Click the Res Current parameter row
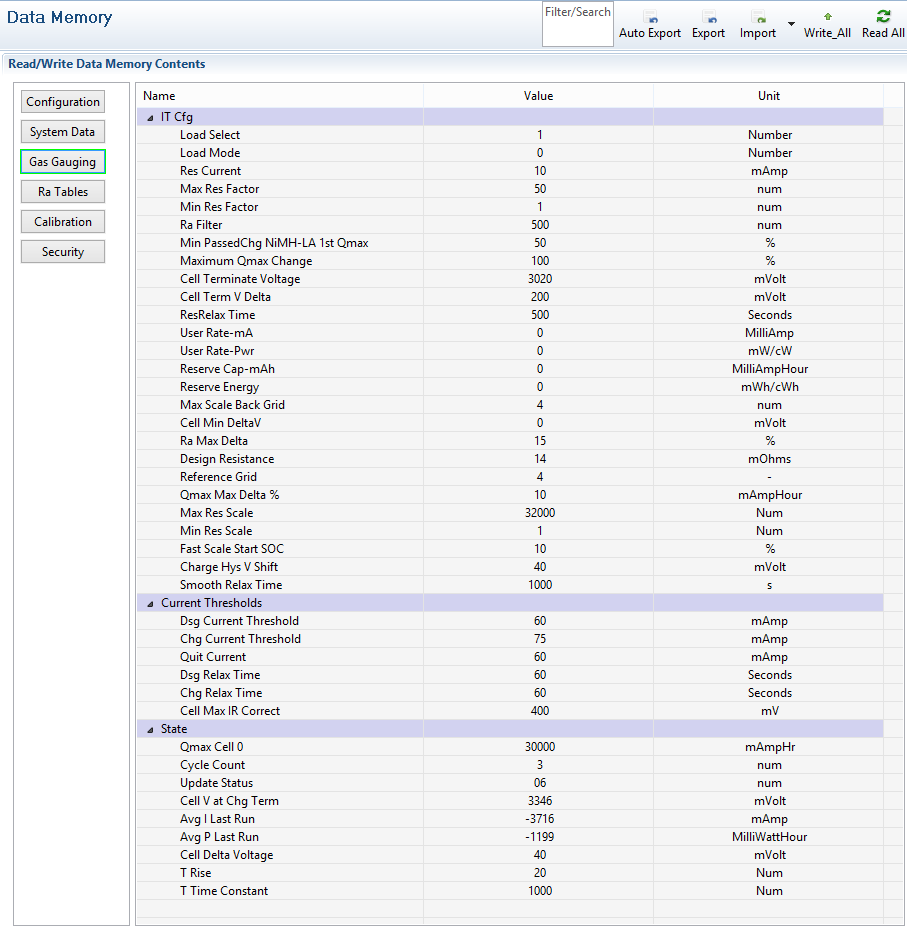The height and width of the screenshot is (930, 907). tap(510, 171)
